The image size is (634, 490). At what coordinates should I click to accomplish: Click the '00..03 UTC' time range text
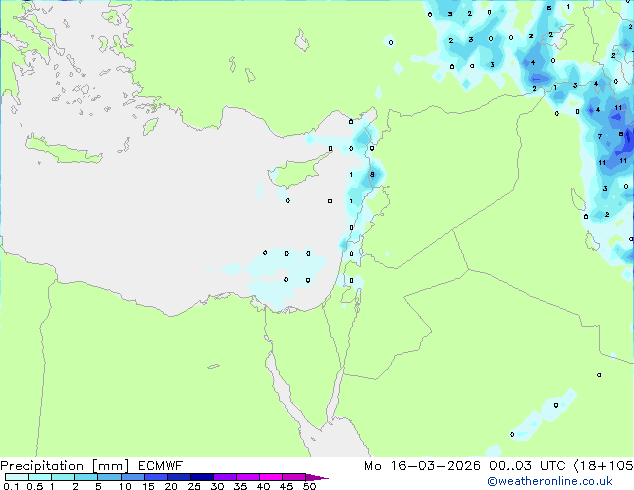click(x=527, y=466)
